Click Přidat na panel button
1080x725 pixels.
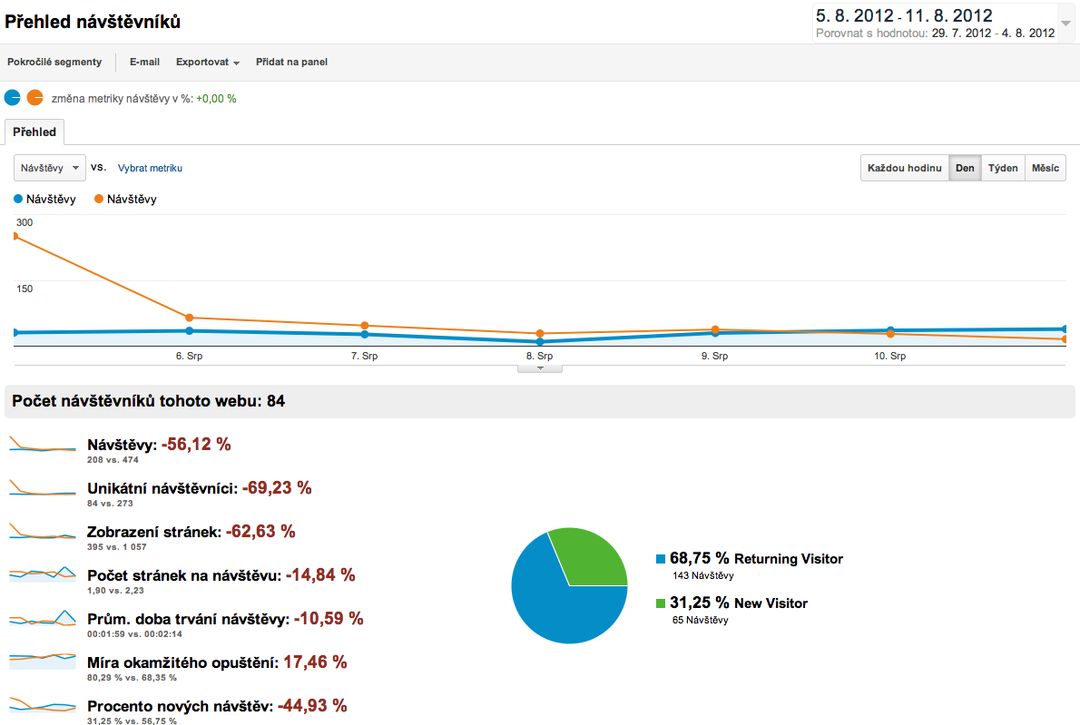291,62
